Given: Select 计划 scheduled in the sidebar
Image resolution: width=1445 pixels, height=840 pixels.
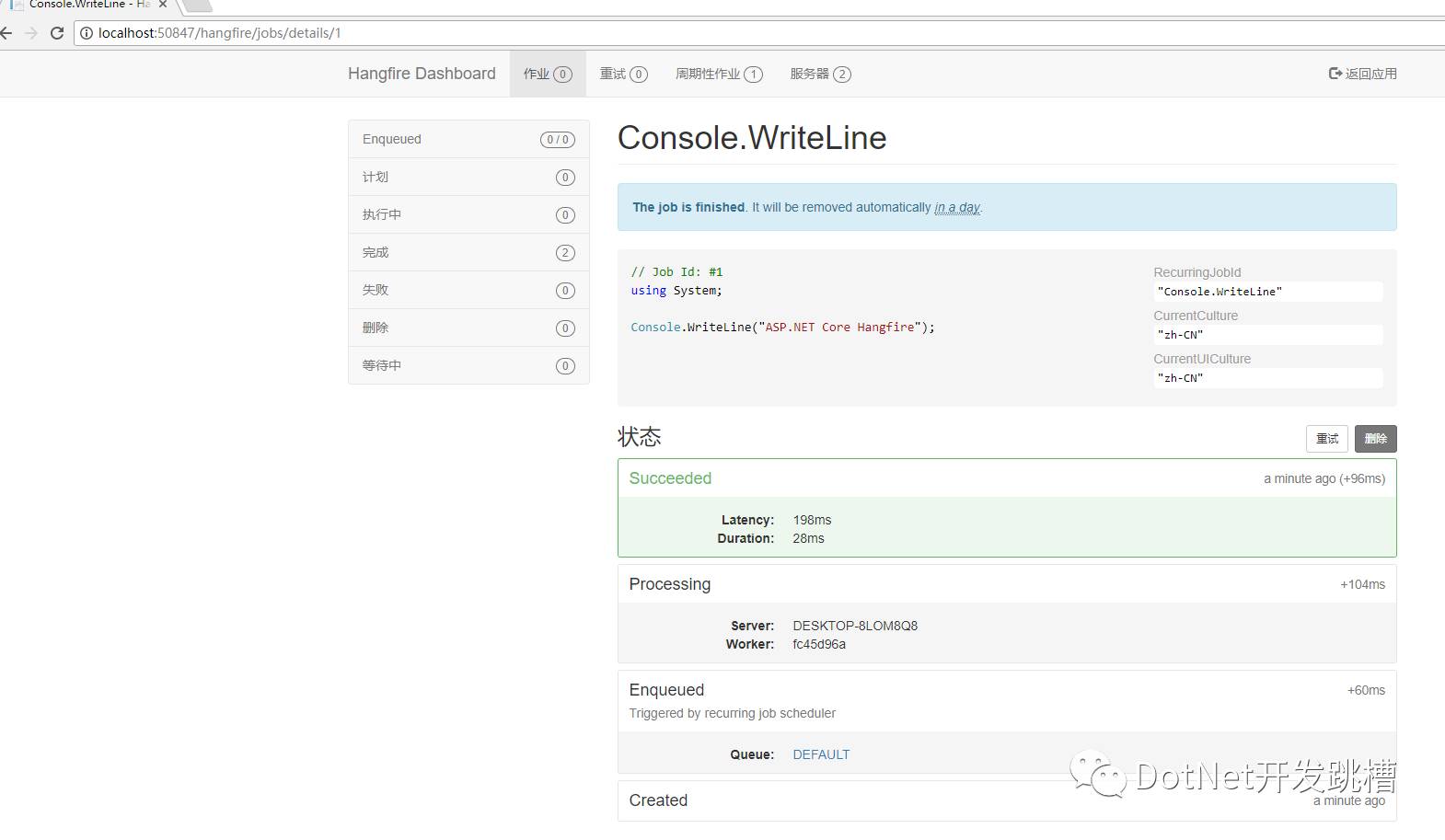Looking at the screenshot, I should tap(468, 177).
